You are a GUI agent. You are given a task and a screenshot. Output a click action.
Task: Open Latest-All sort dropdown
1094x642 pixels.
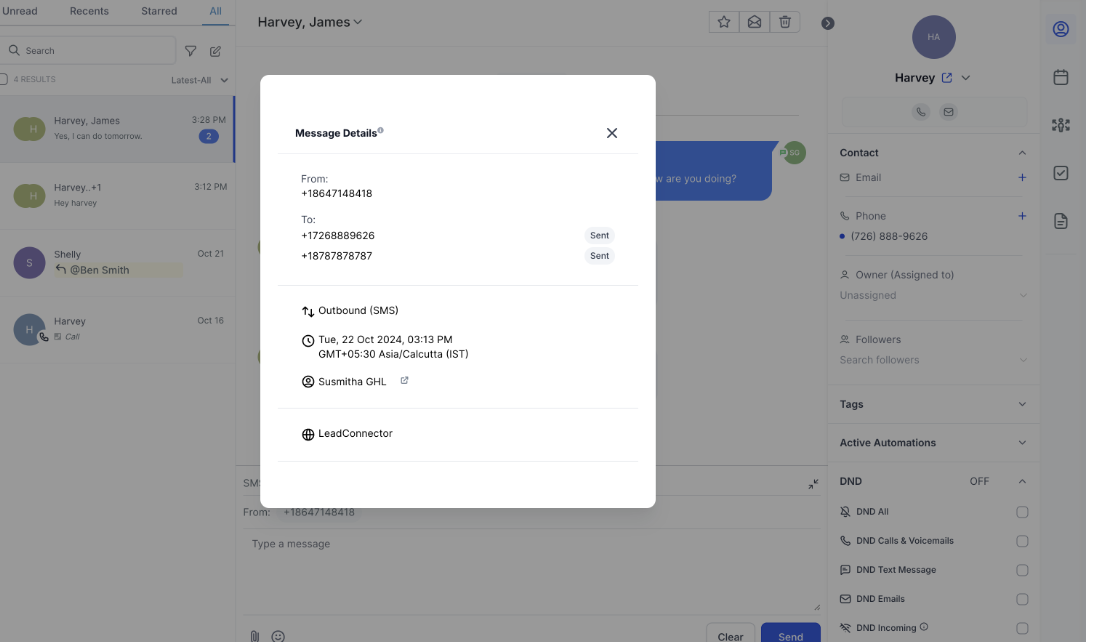pyautogui.click(x=199, y=80)
